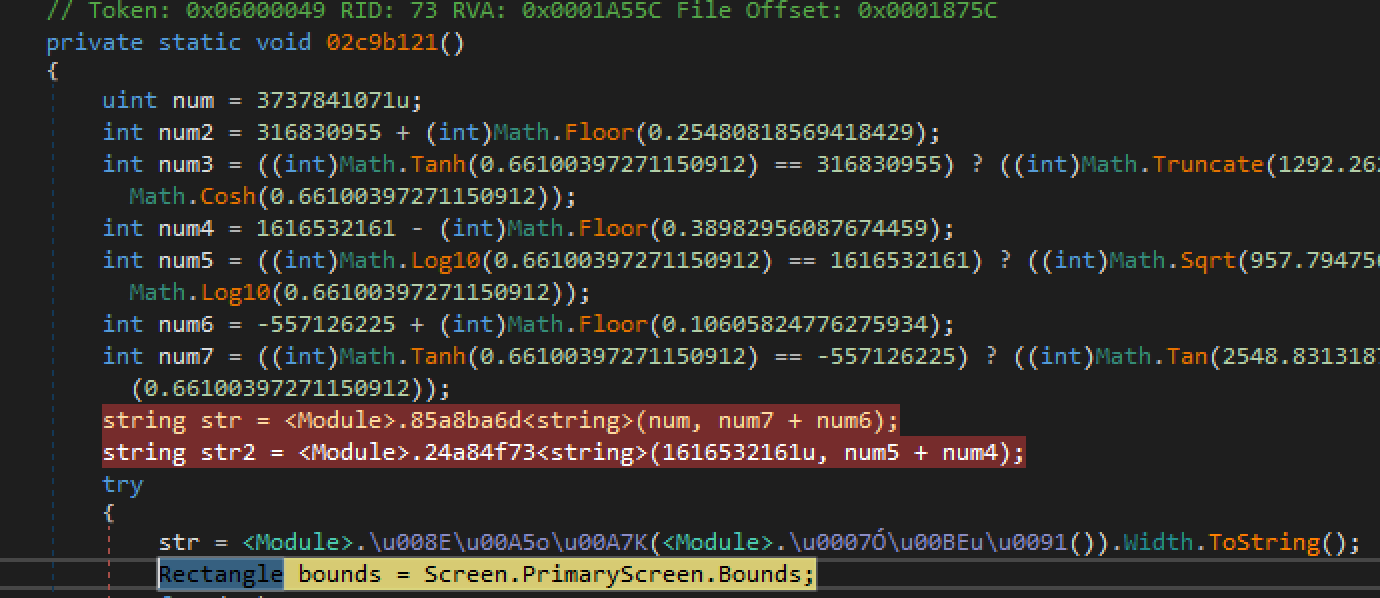Open the 24a84f73 method reference
1380x598 pixels.
(x=479, y=452)
